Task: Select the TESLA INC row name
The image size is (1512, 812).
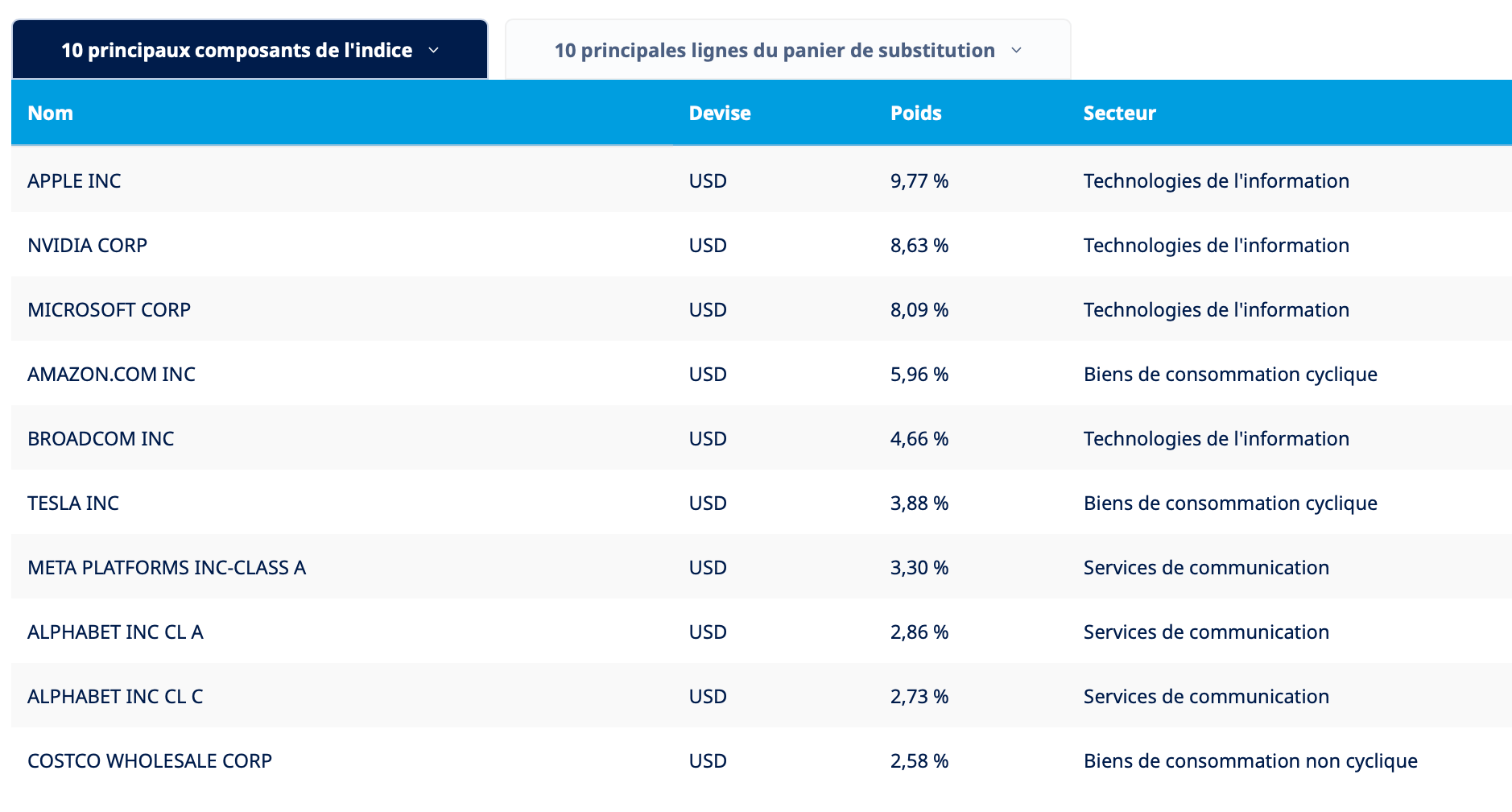Action: 73,503
